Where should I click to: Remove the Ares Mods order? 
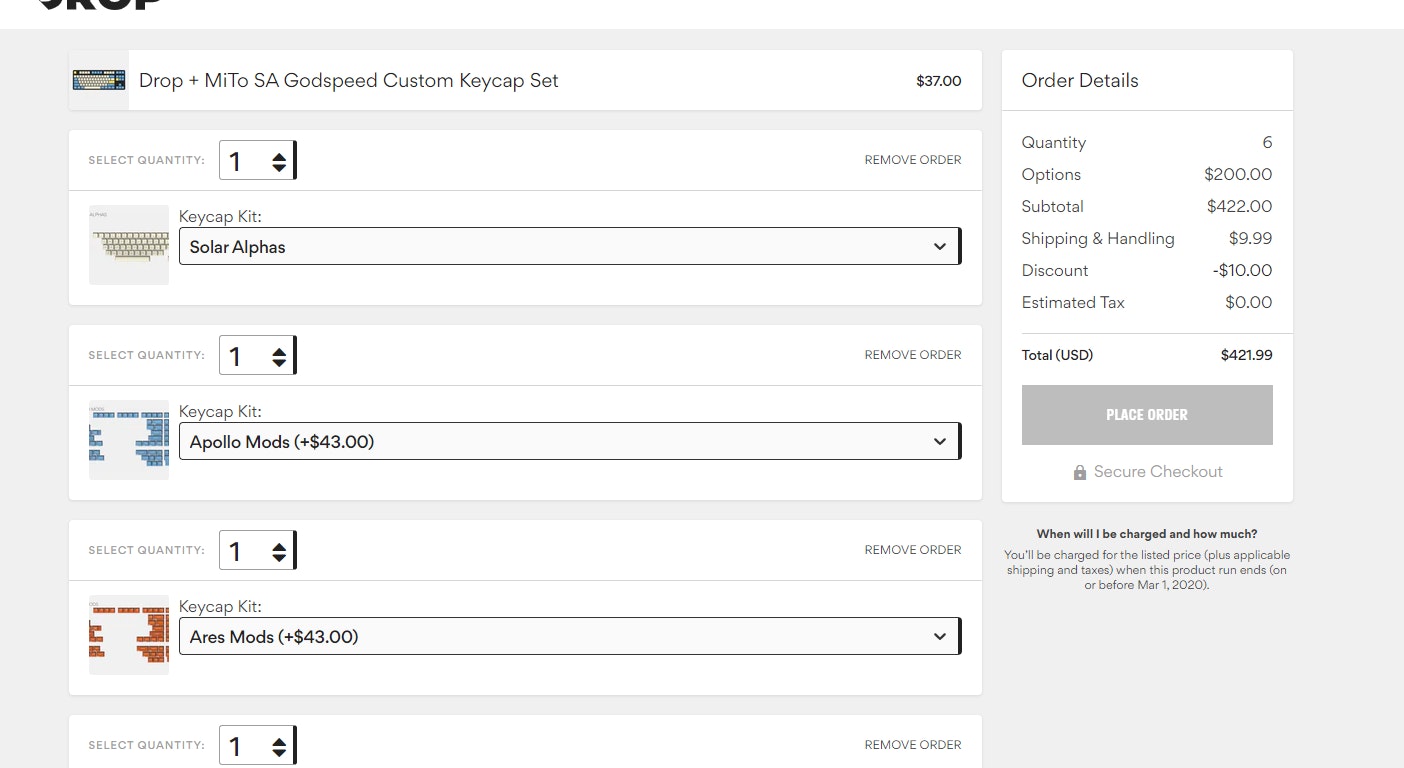[x=912, y=550]
